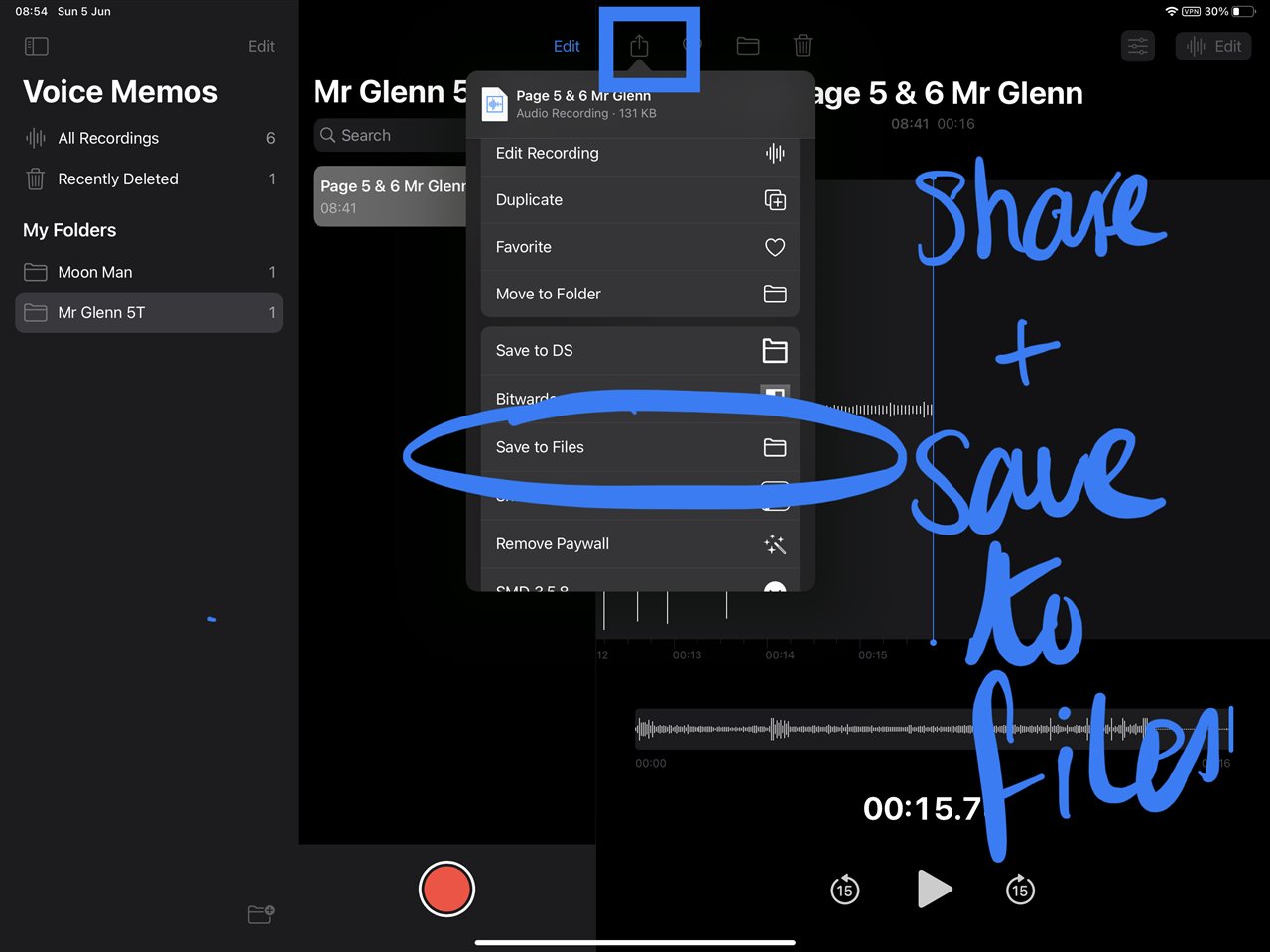
Task: Skip forward 15 seconds
Action: 1020,890
